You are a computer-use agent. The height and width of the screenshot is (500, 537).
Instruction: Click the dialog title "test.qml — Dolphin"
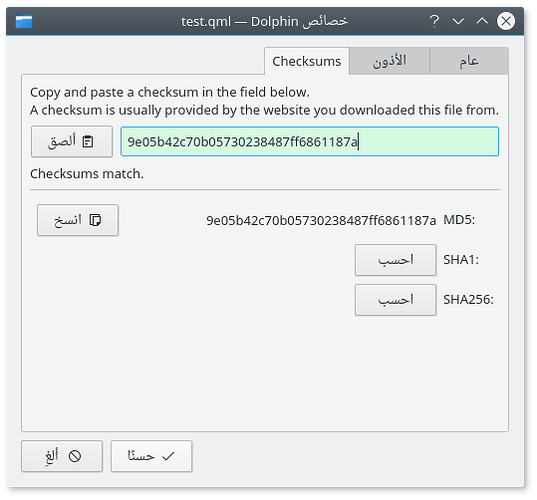(x=240, y=22)
